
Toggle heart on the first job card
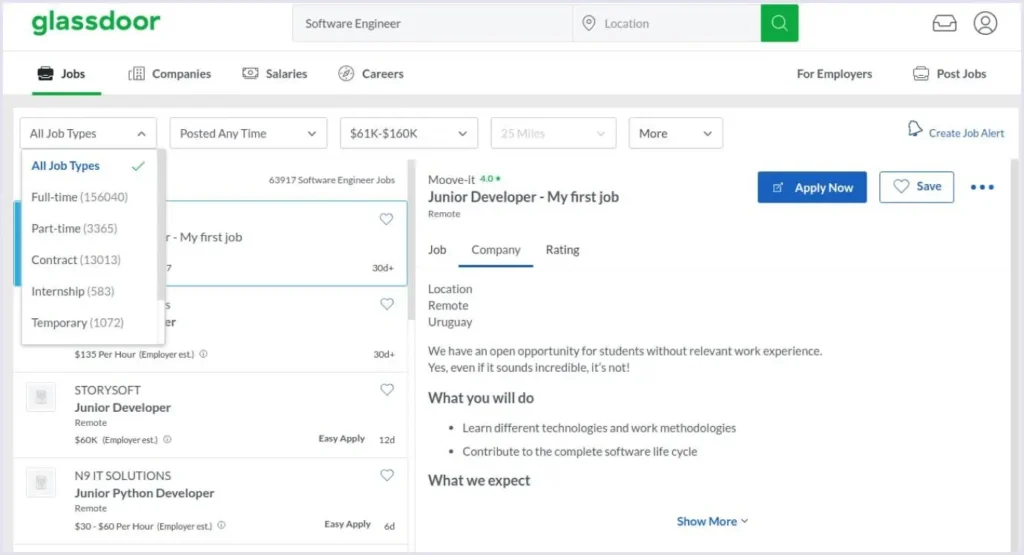(x=387, y=219)
